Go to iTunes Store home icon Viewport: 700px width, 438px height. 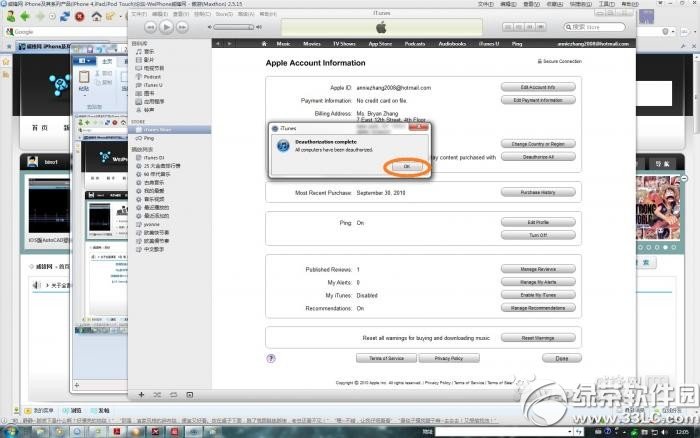click(264, 44)
